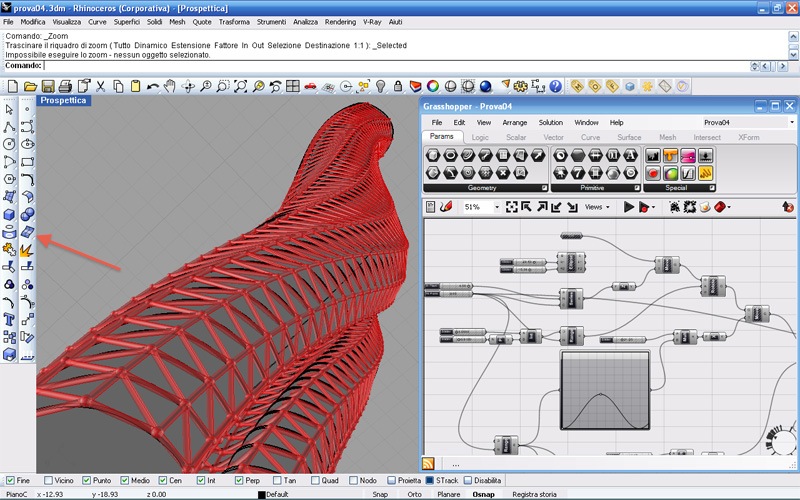Toggle the Tan osnap checkbox
Image resolution: width=800 pixels, height=500 pixels.
277,481
